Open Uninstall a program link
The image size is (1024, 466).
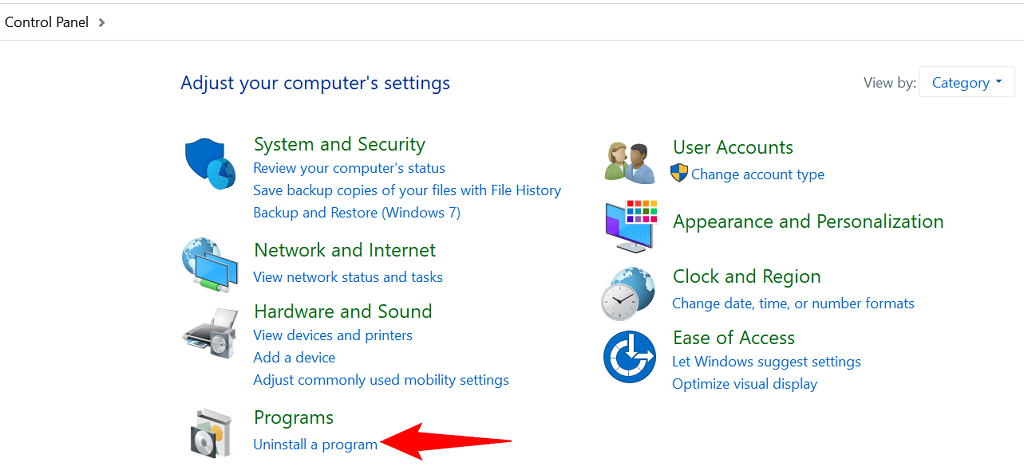[x=315, y=444]
